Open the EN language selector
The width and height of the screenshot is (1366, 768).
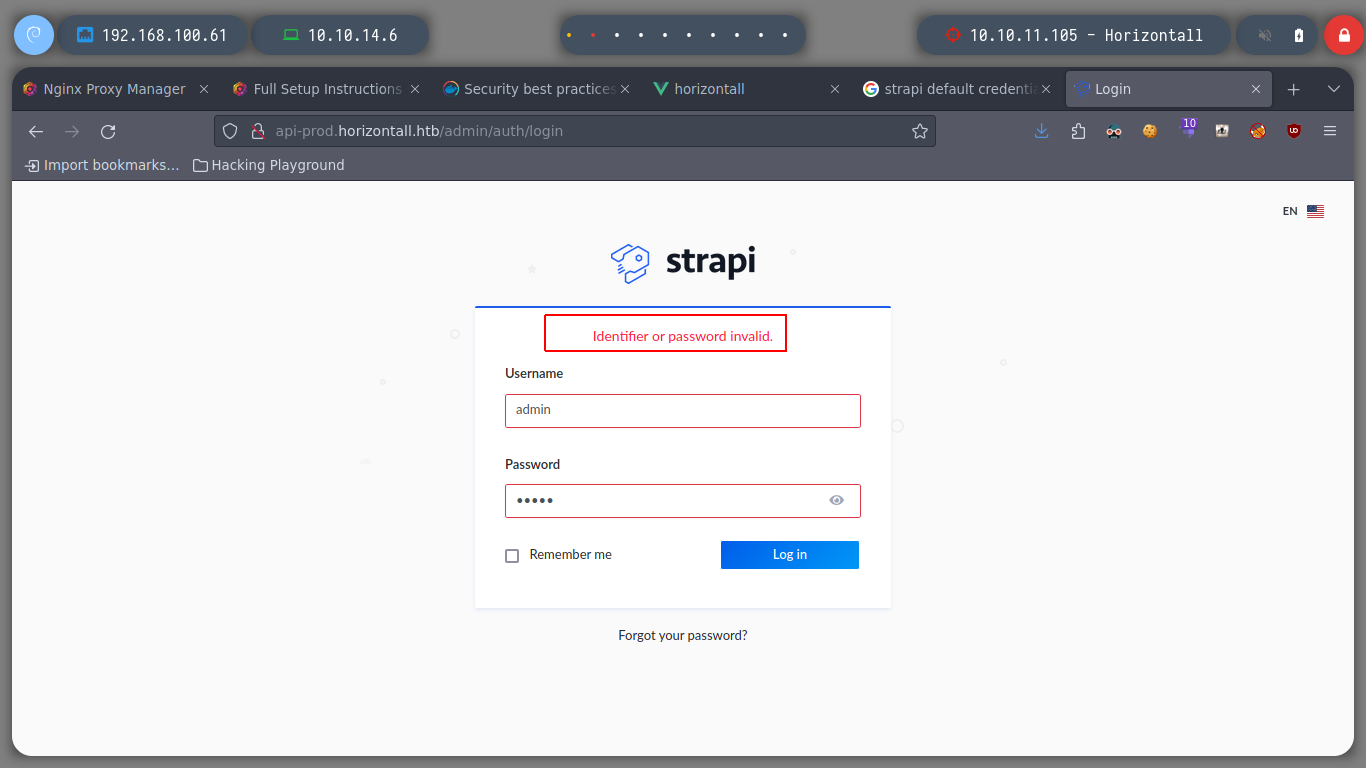pyautogui.click(x=1303, y=211)
